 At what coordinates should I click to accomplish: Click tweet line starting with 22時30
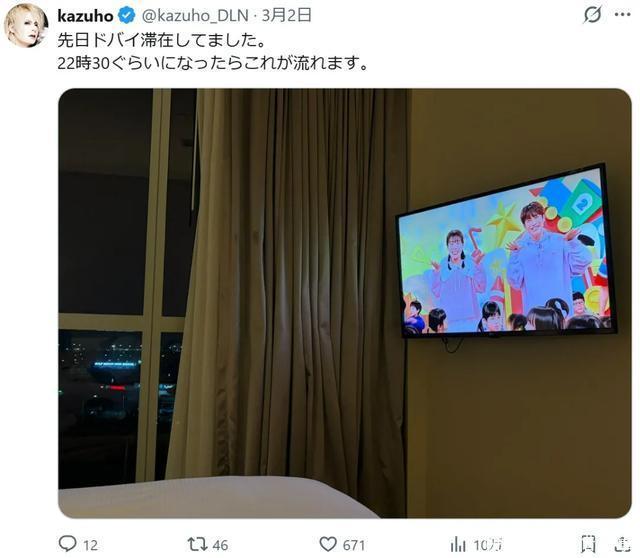click(213, 63)
